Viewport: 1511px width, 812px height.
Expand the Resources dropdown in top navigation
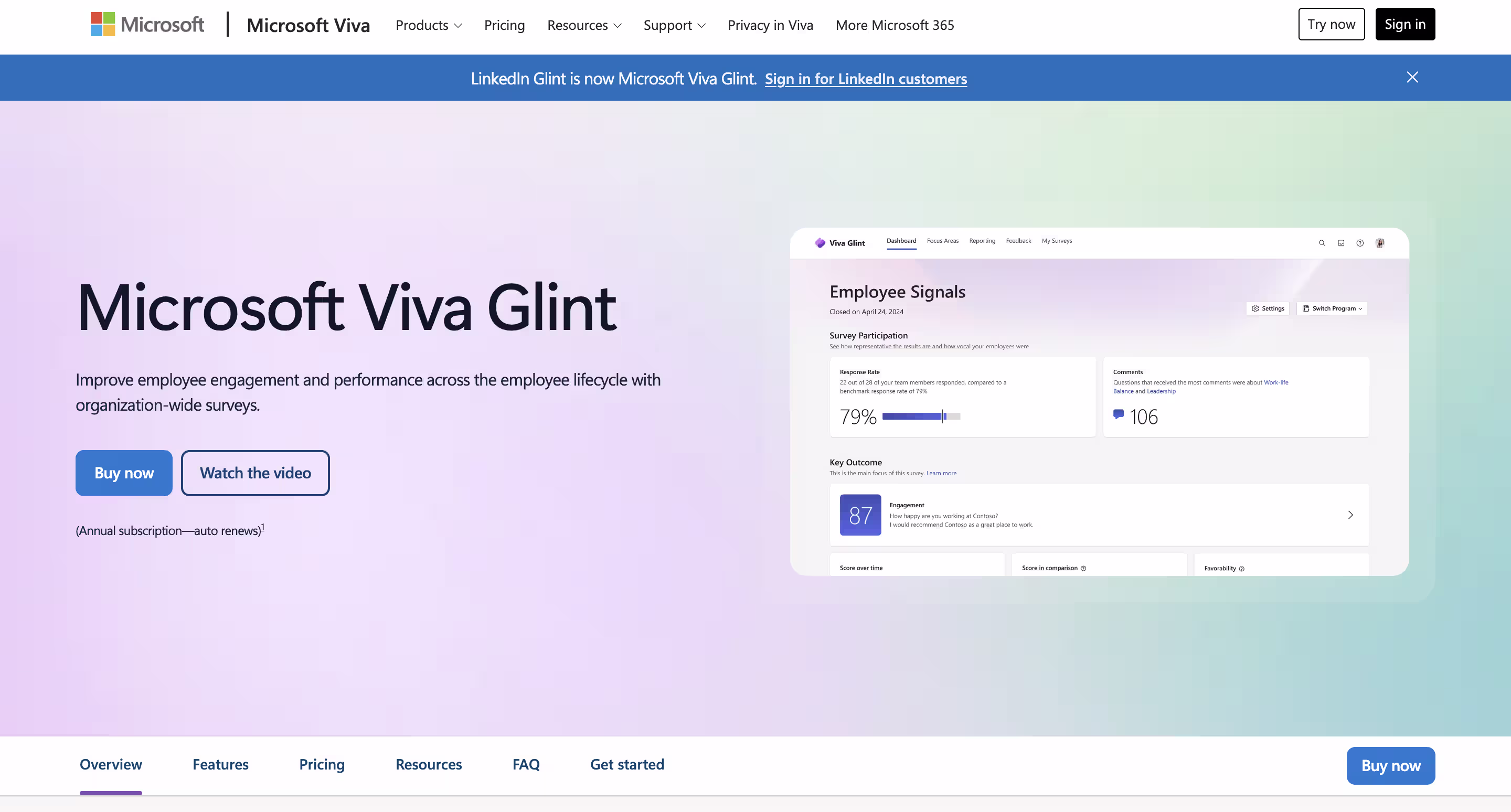pyautogui.click(x=583, y=25)
